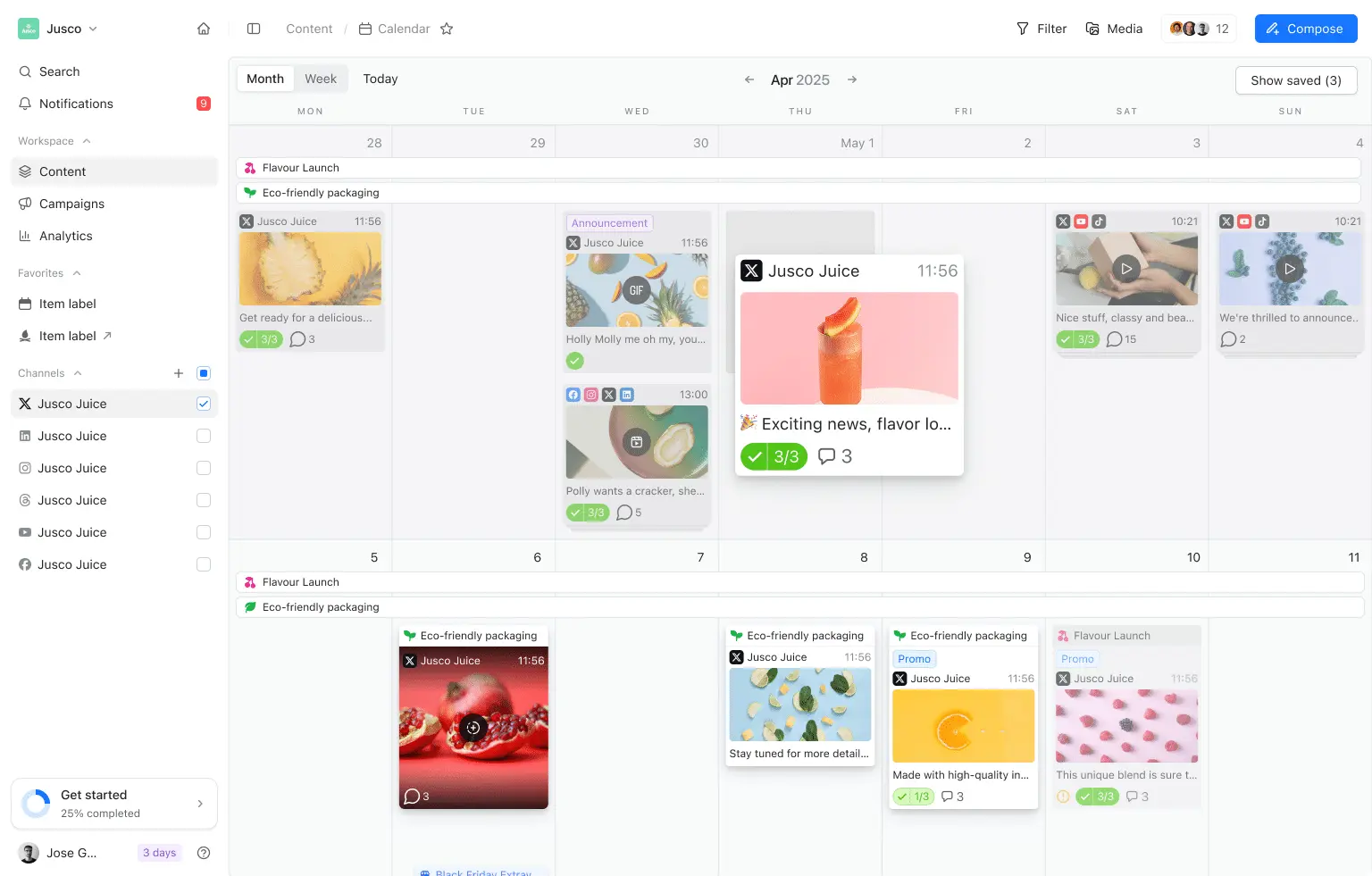
Task: Open Flavour Launch campaign bar in first week
Action: 799,168
